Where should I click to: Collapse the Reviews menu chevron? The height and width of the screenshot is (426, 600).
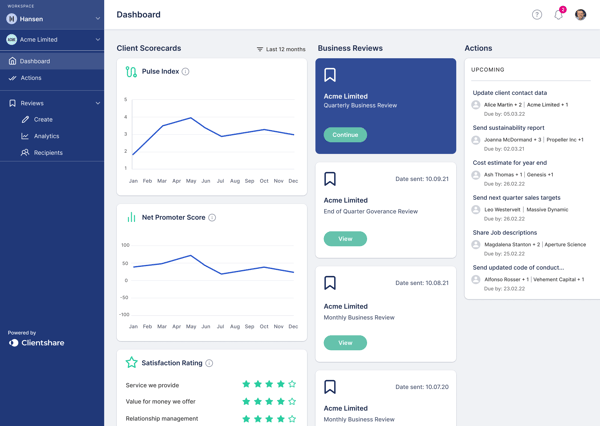(98, 103)
